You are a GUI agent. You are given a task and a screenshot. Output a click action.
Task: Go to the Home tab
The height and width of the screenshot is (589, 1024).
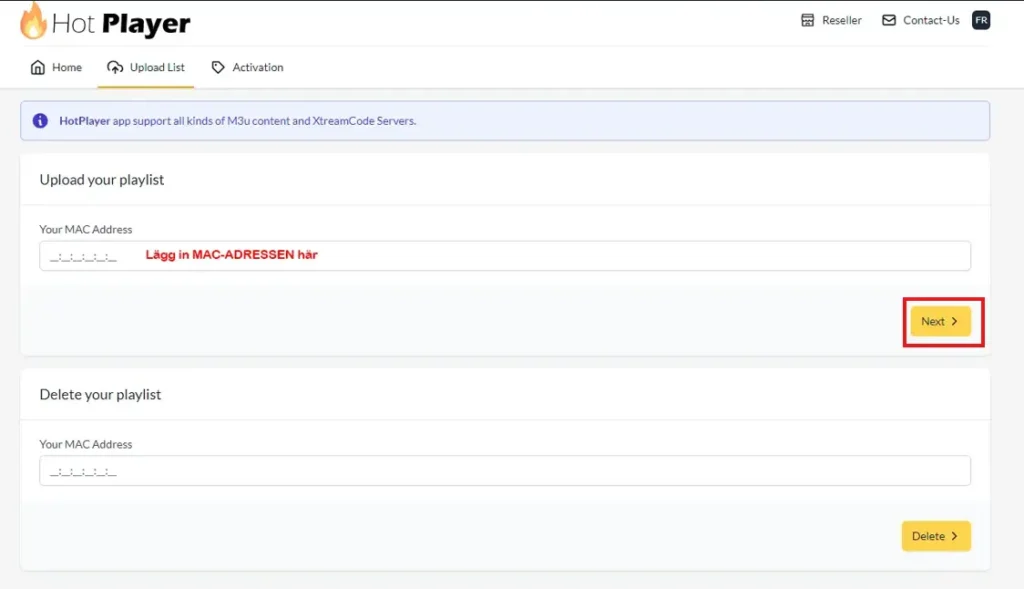click(66, 68)
